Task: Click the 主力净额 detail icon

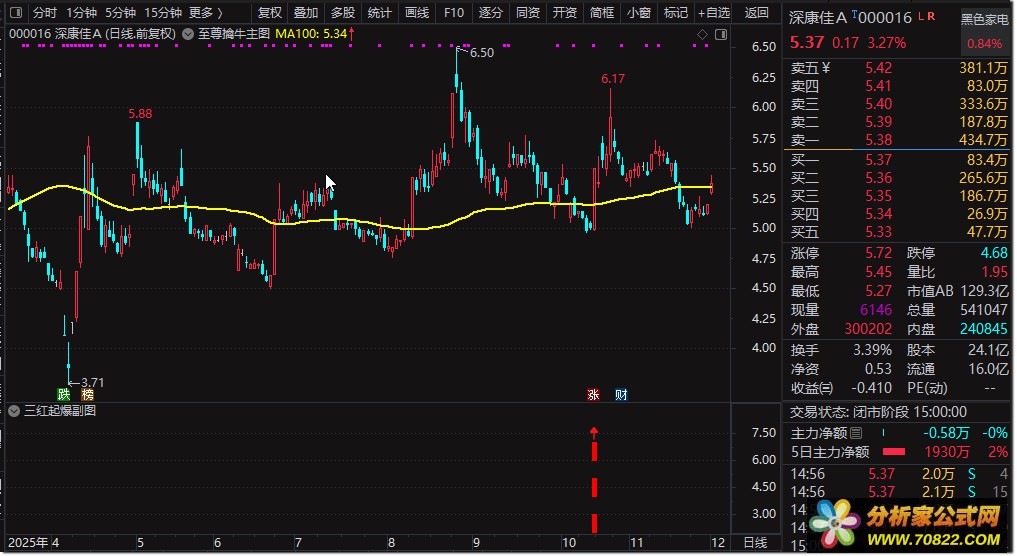Action: tap(857, 433)
